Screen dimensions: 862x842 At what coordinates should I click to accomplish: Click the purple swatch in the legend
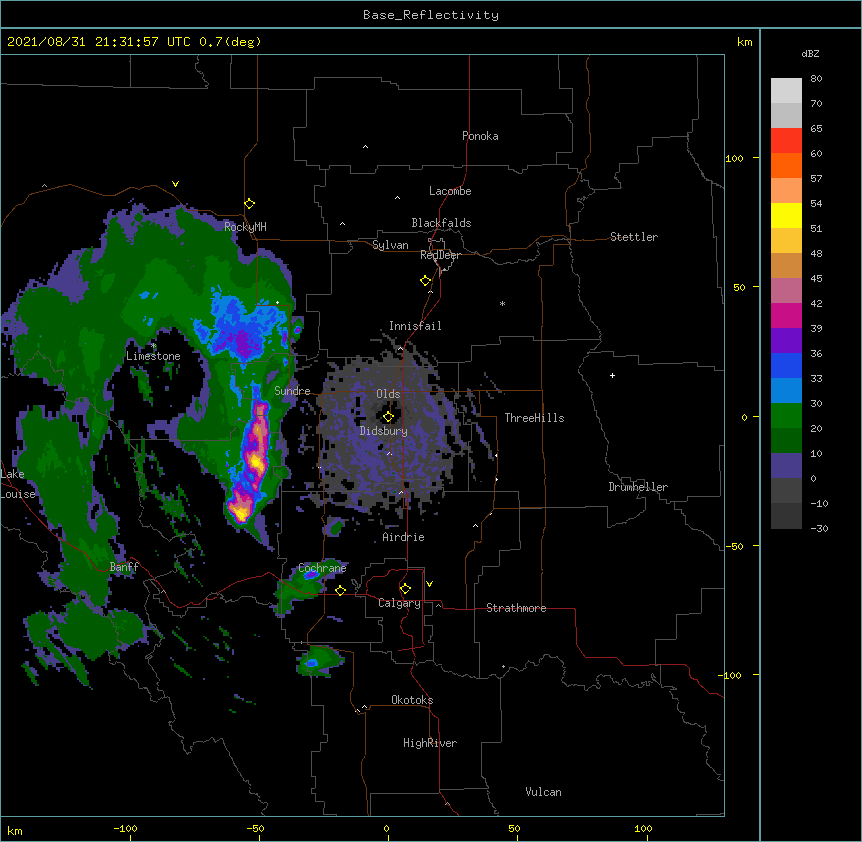pos(786,340)
